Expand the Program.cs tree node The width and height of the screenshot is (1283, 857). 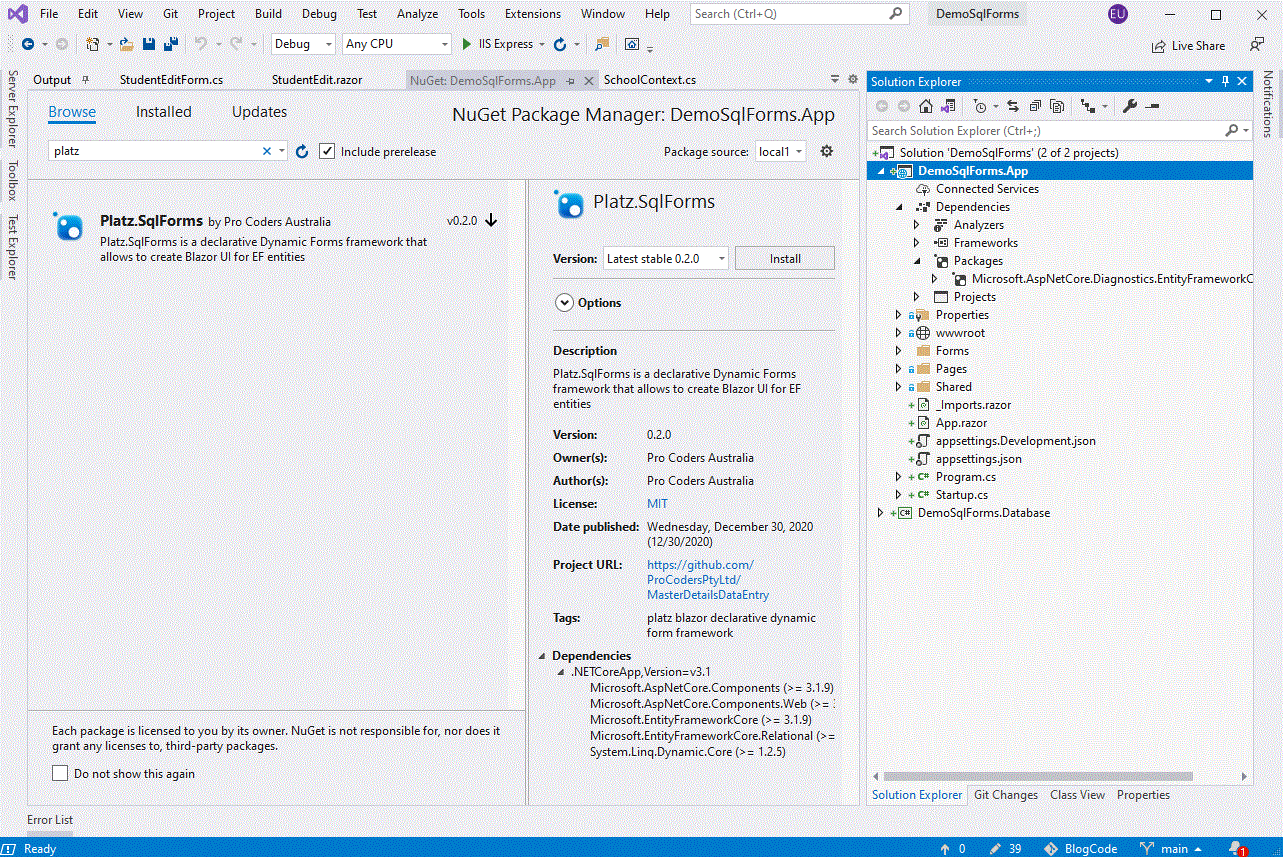tap(898, 477)
